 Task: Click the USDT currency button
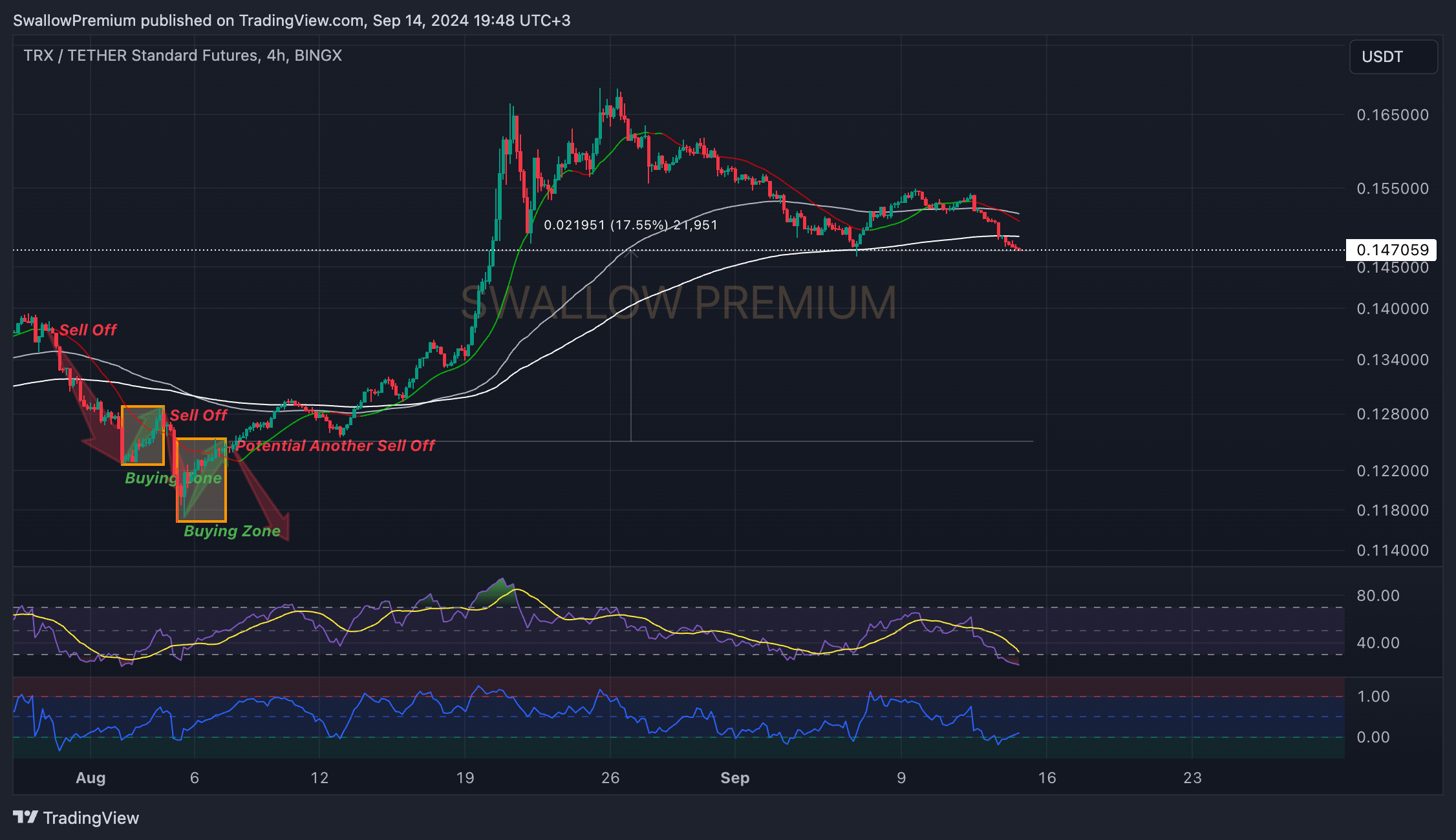click(x=1393, y=57)
